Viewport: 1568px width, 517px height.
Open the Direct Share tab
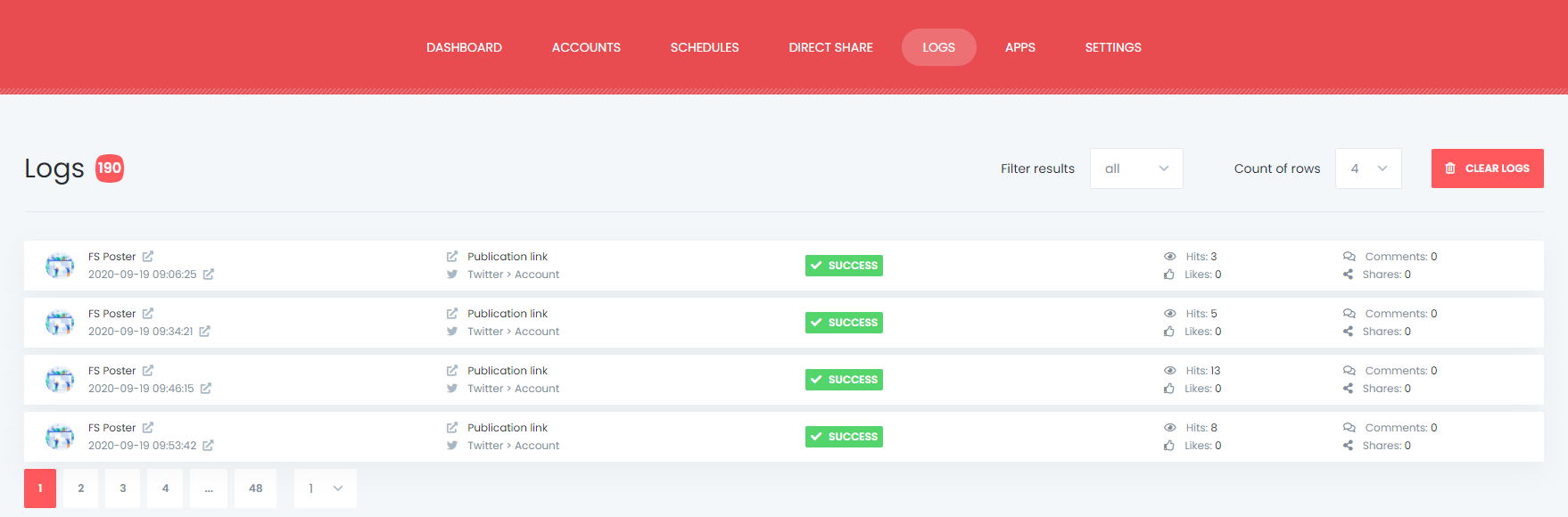(830, 47)
